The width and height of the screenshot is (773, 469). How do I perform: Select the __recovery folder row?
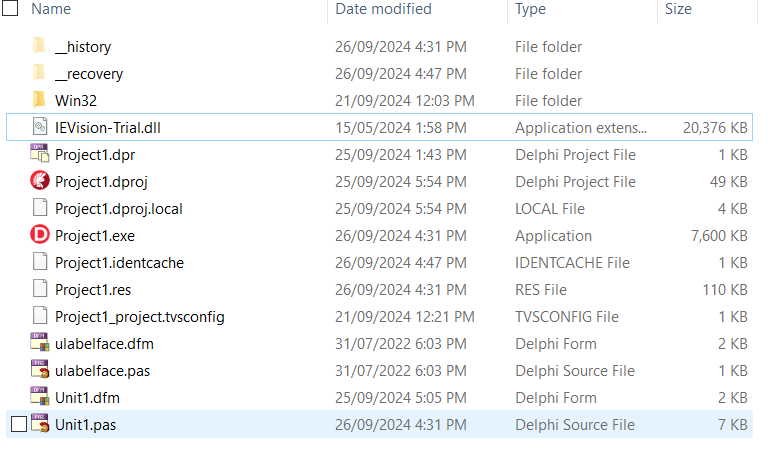(380, 73)
